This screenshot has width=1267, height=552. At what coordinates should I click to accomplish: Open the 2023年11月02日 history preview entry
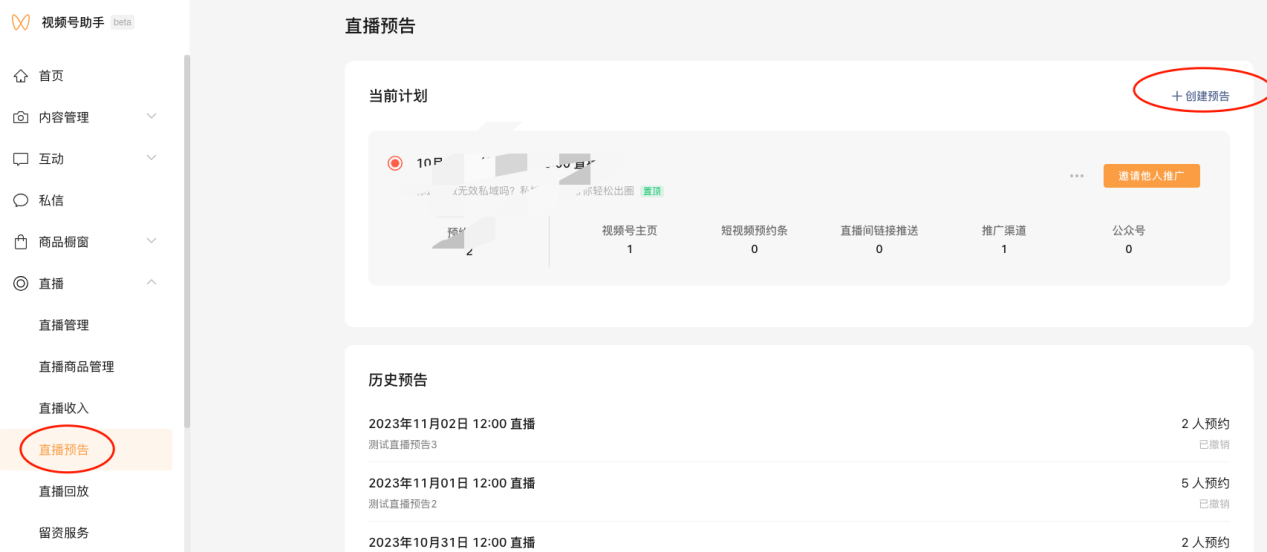[452, 424]
